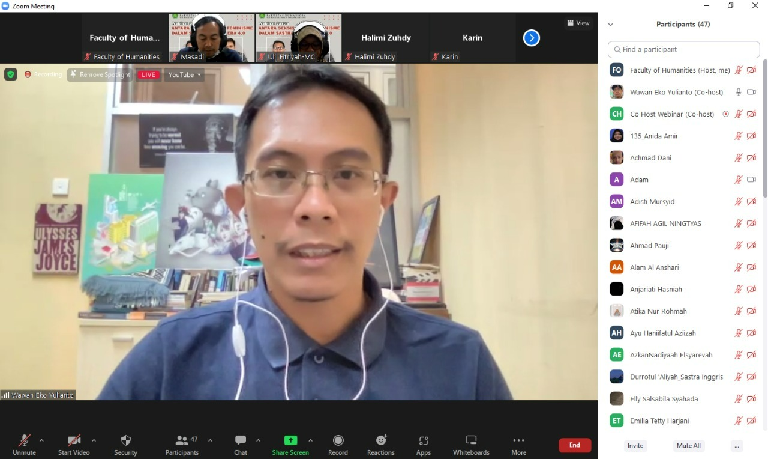The image size is (768, 459).
Task: Toggle microphone for Wawan Eko Yulianto
Action: point(738,92)
